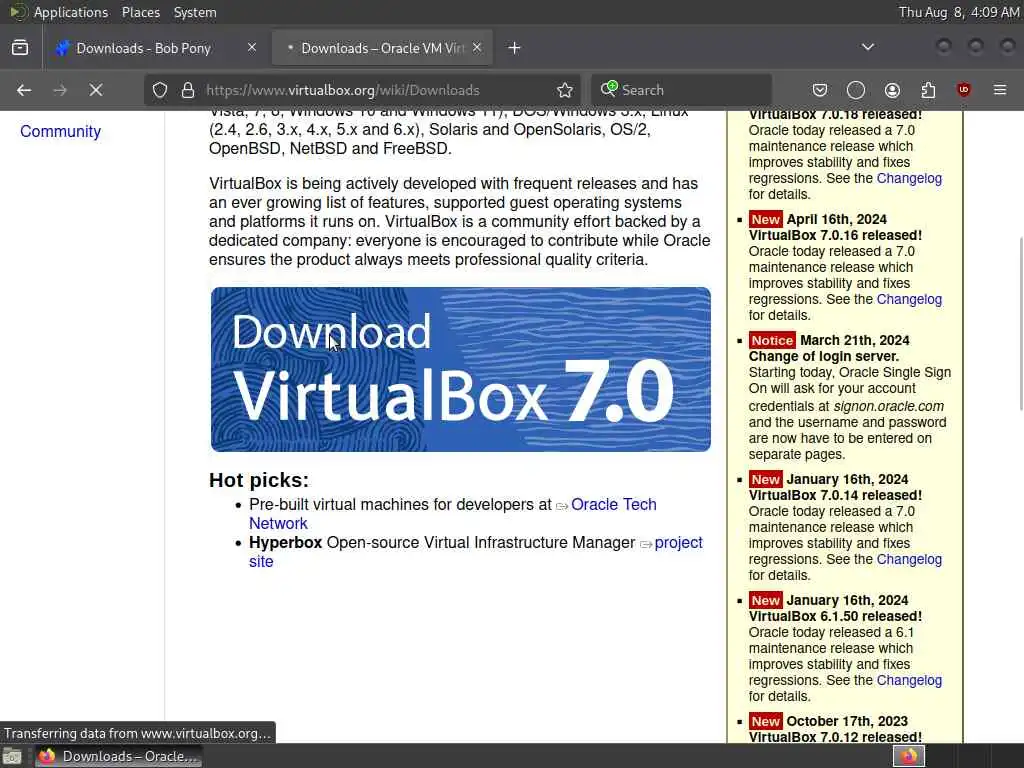This screenshot has width=1024, height=768.
Task: Close the Downloads – Oracle VM VirtualBox tab
Action: click(477, 48)
